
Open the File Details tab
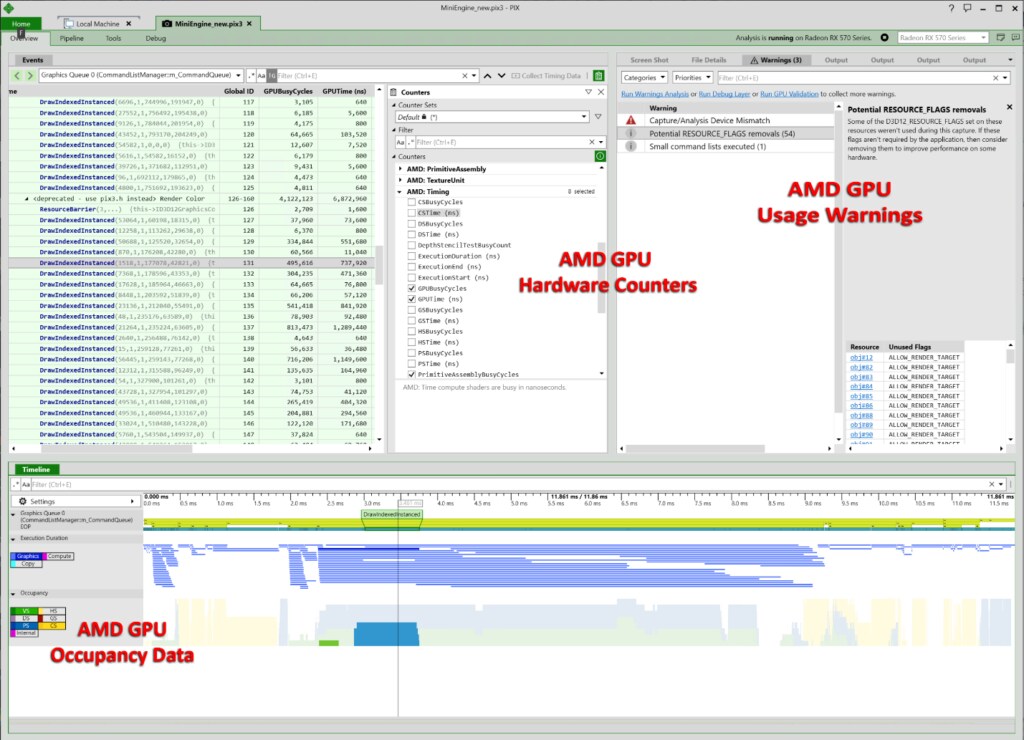(709, 60)
